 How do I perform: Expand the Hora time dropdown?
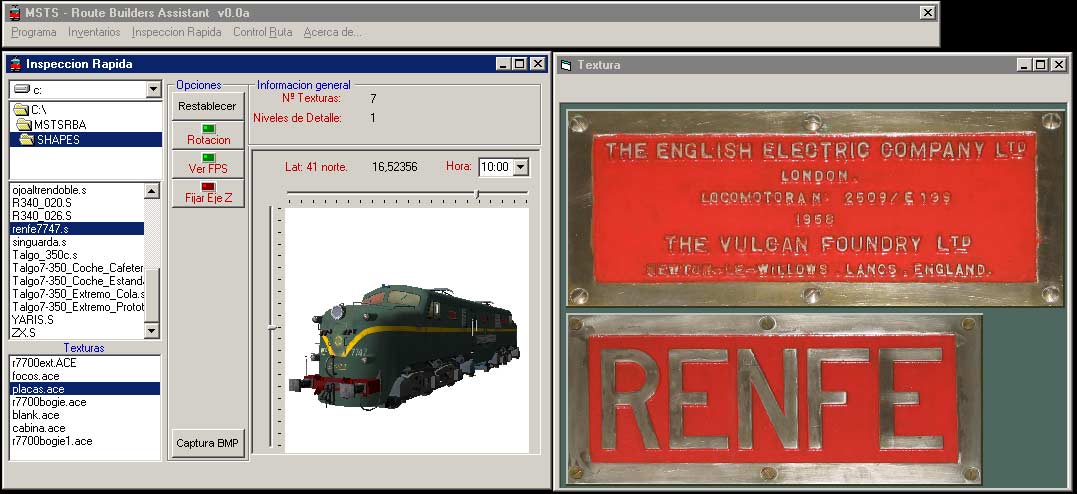(x=520, y=167)
